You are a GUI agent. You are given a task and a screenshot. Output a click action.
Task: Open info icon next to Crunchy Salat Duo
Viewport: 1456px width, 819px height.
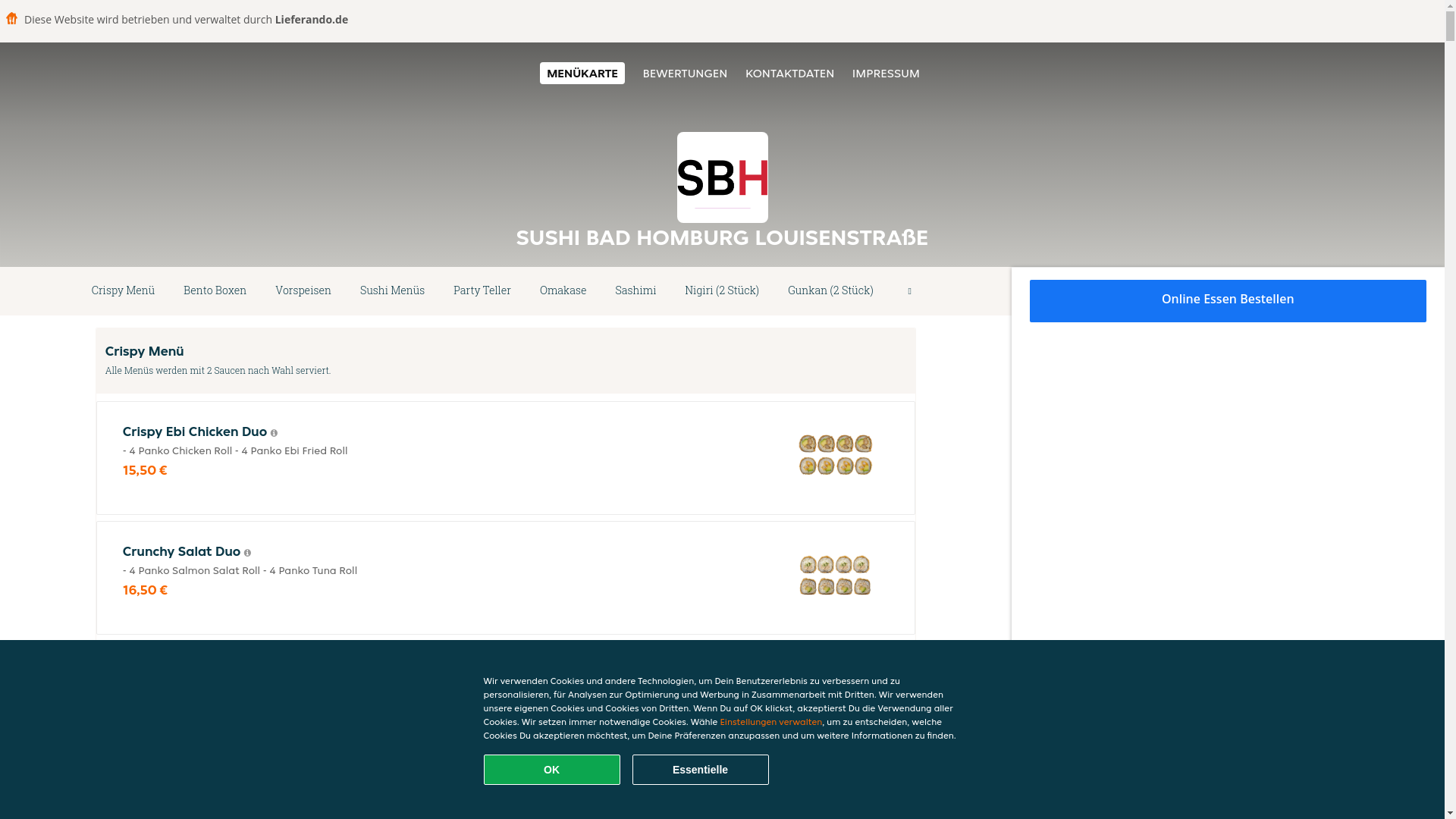pos(247,553)
